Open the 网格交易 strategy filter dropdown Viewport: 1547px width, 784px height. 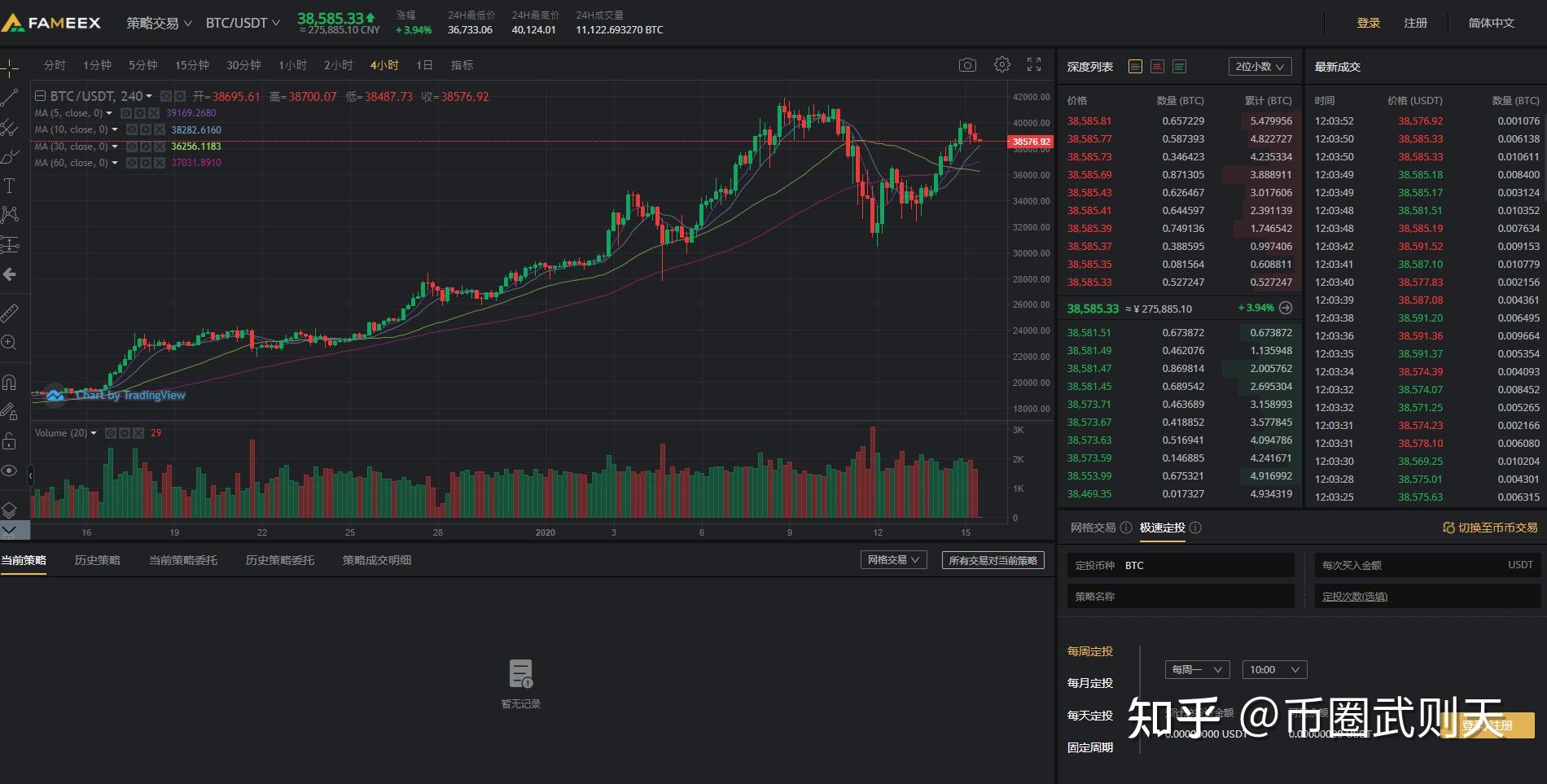(893, 560)
